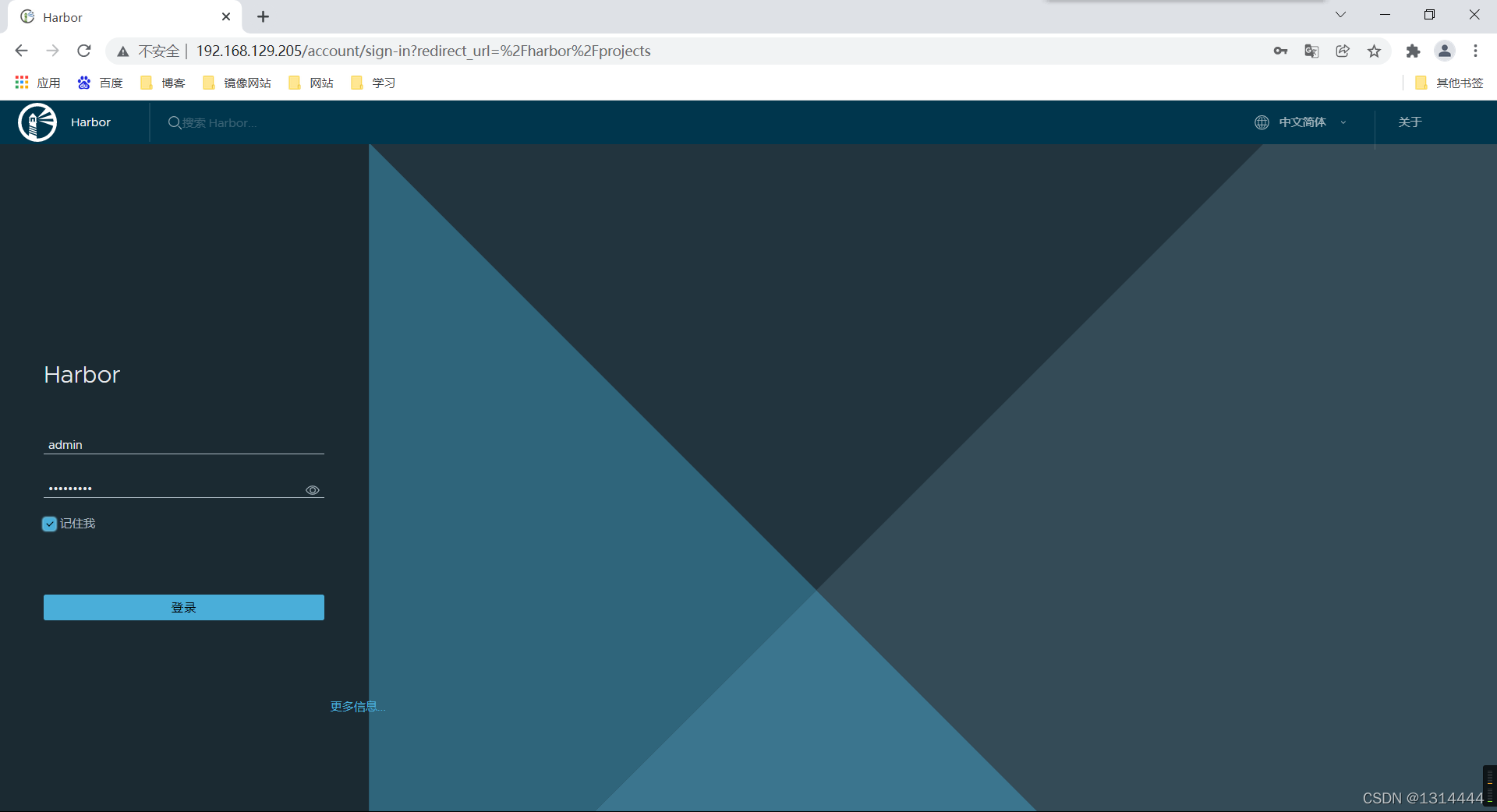Open the 关于 about menu item

[x=1410, y=122]
